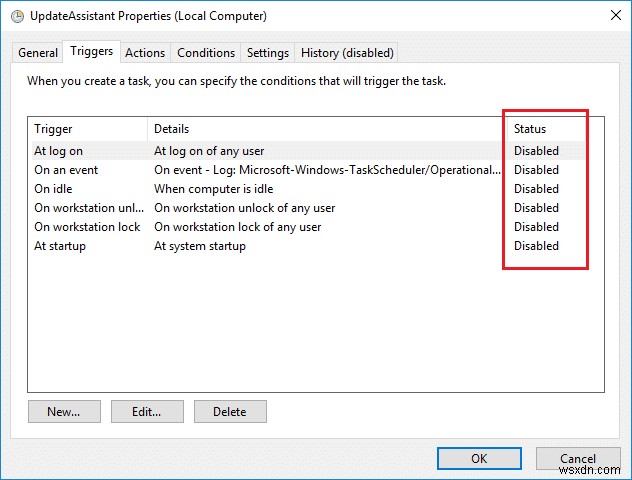Cancel the properties dialog
Image resolution: width=632 pixels, height=480 pixels.
[x=578, y=459]
